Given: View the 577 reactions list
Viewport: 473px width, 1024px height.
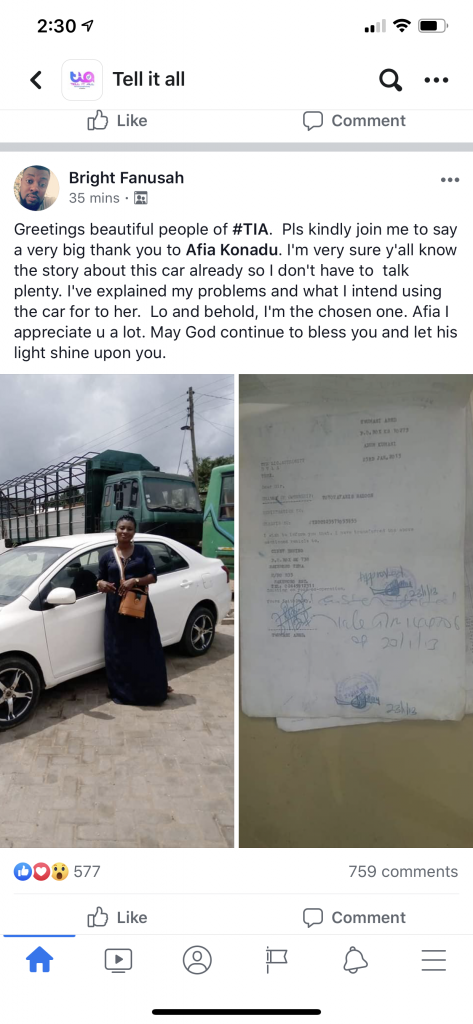Looking at the screenshot, I should [57, 871].
